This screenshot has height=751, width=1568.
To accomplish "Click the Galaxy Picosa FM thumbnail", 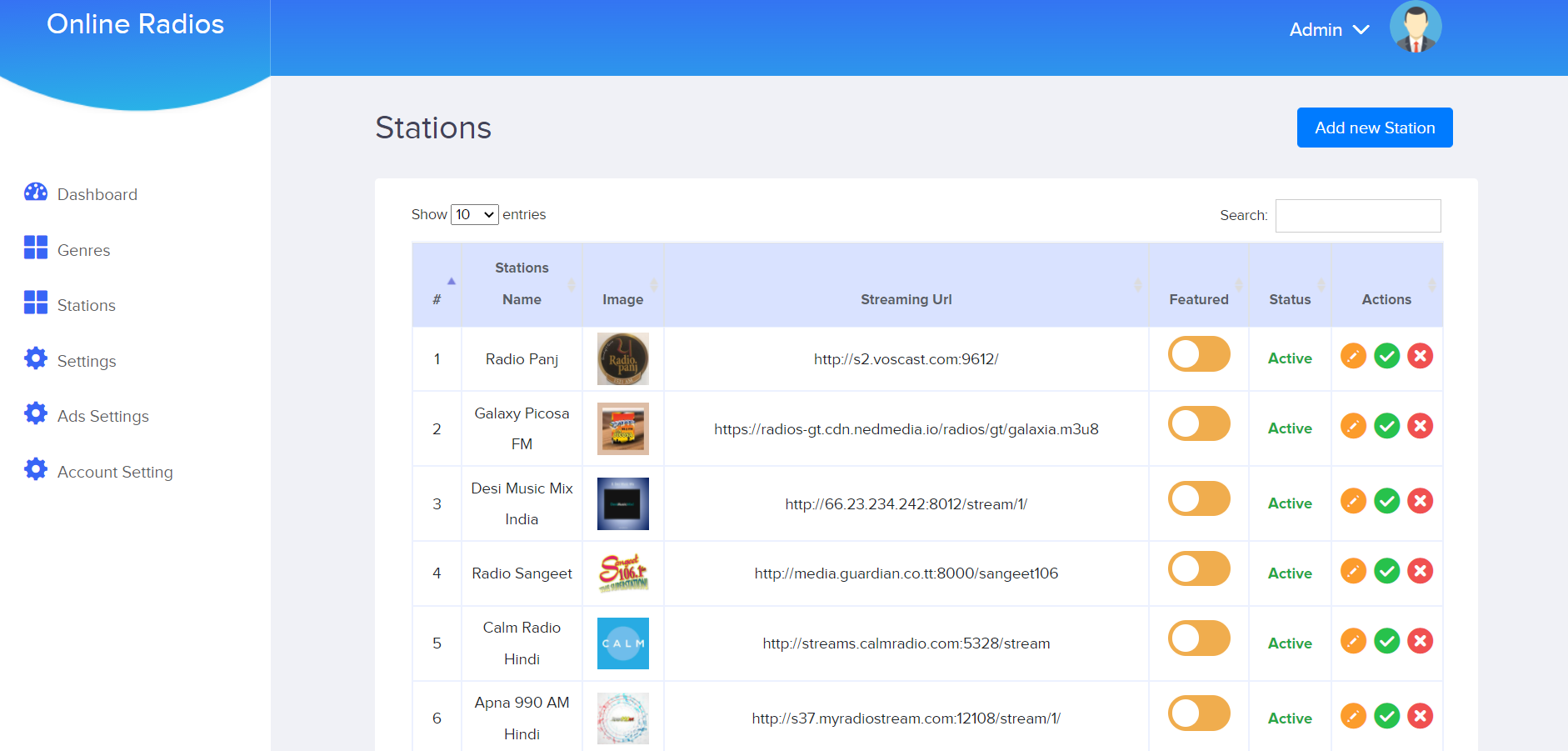I will pyautogui.click(x=623, y=428).
